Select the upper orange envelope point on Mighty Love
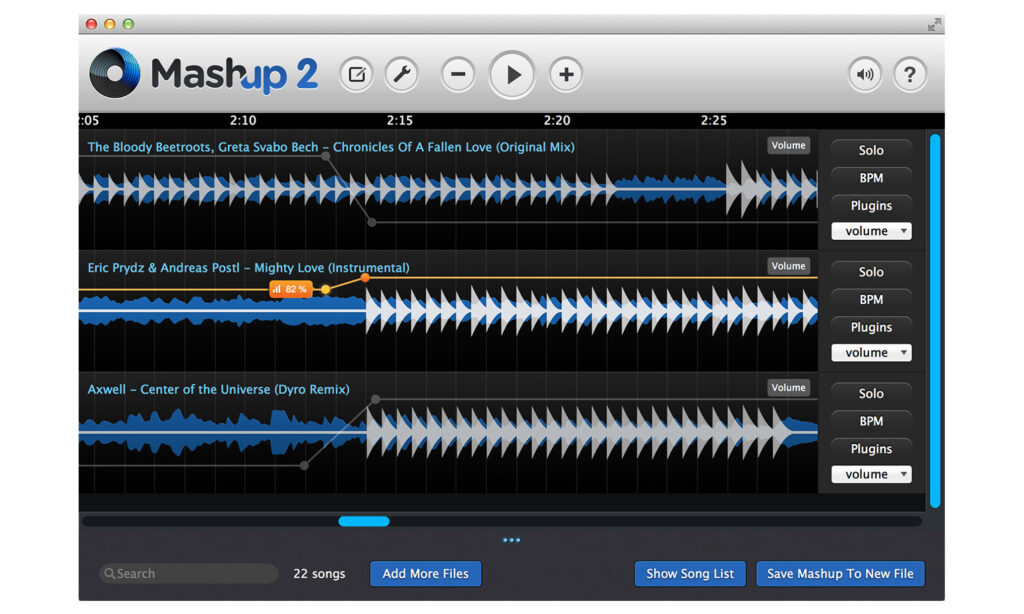This screenshot has height=614, width=1024. coord(365,278)
